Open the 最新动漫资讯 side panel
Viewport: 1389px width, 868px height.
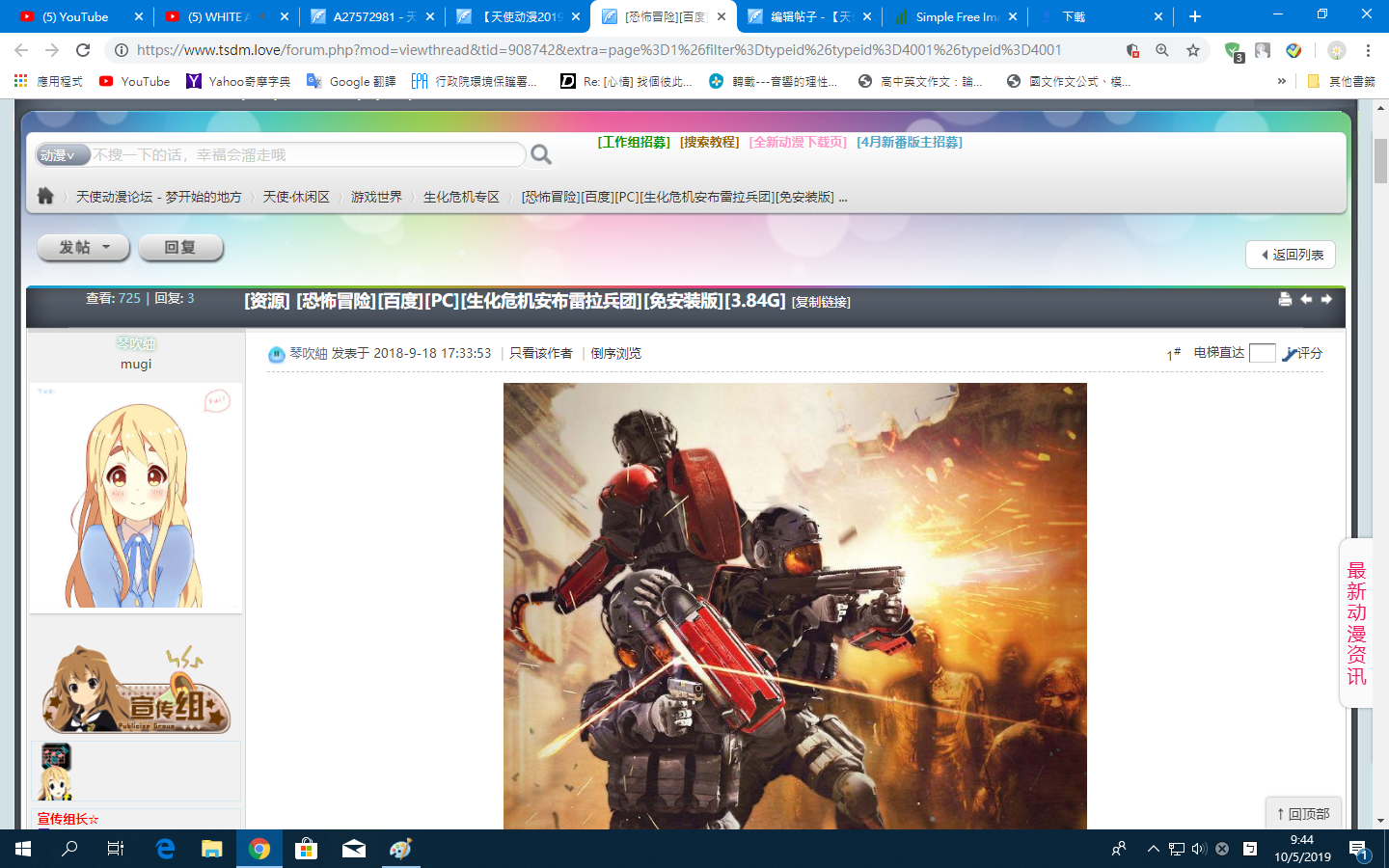[x=1356, y=623]
